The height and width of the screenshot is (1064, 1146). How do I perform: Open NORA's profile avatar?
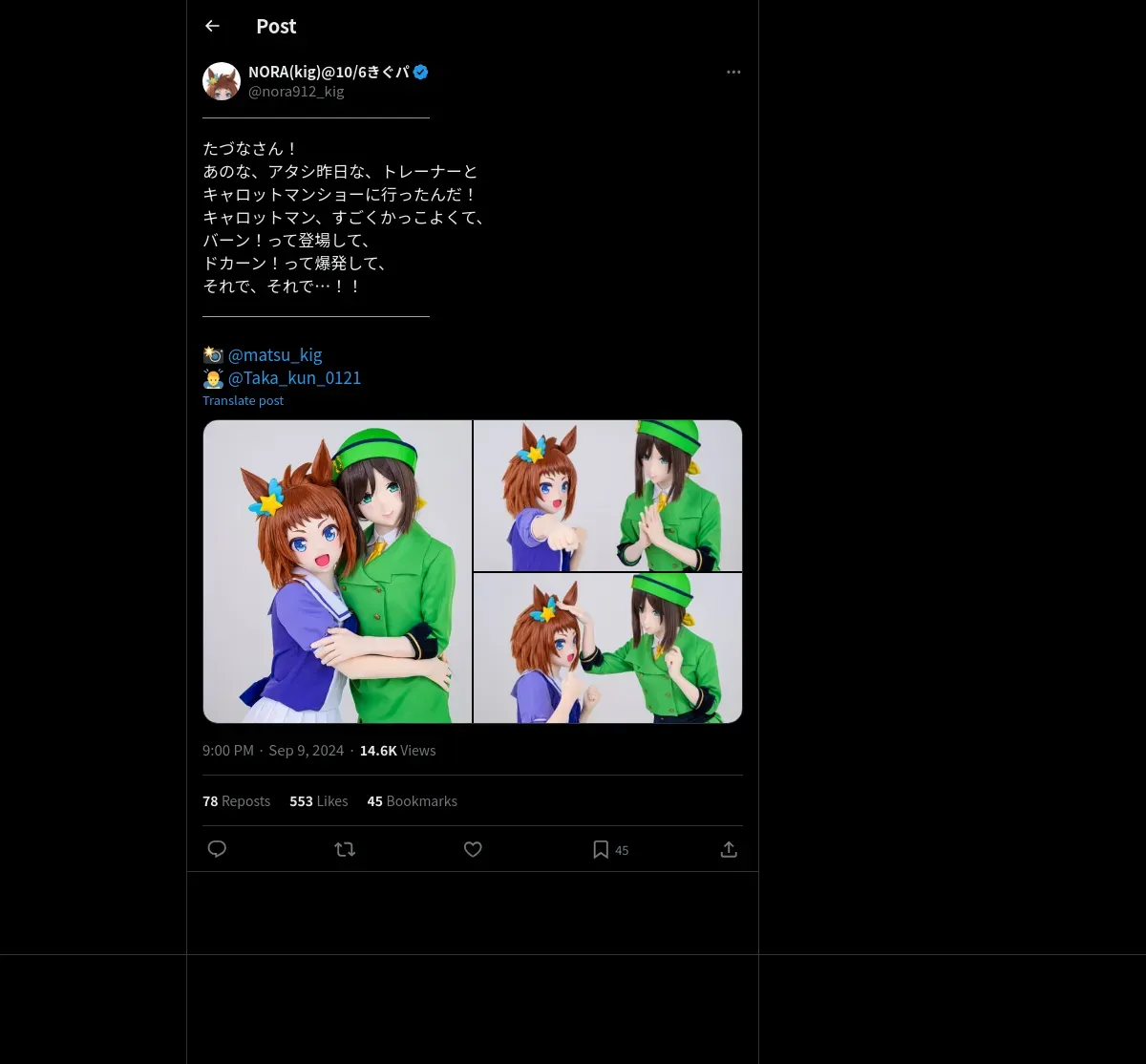[222, 81]
